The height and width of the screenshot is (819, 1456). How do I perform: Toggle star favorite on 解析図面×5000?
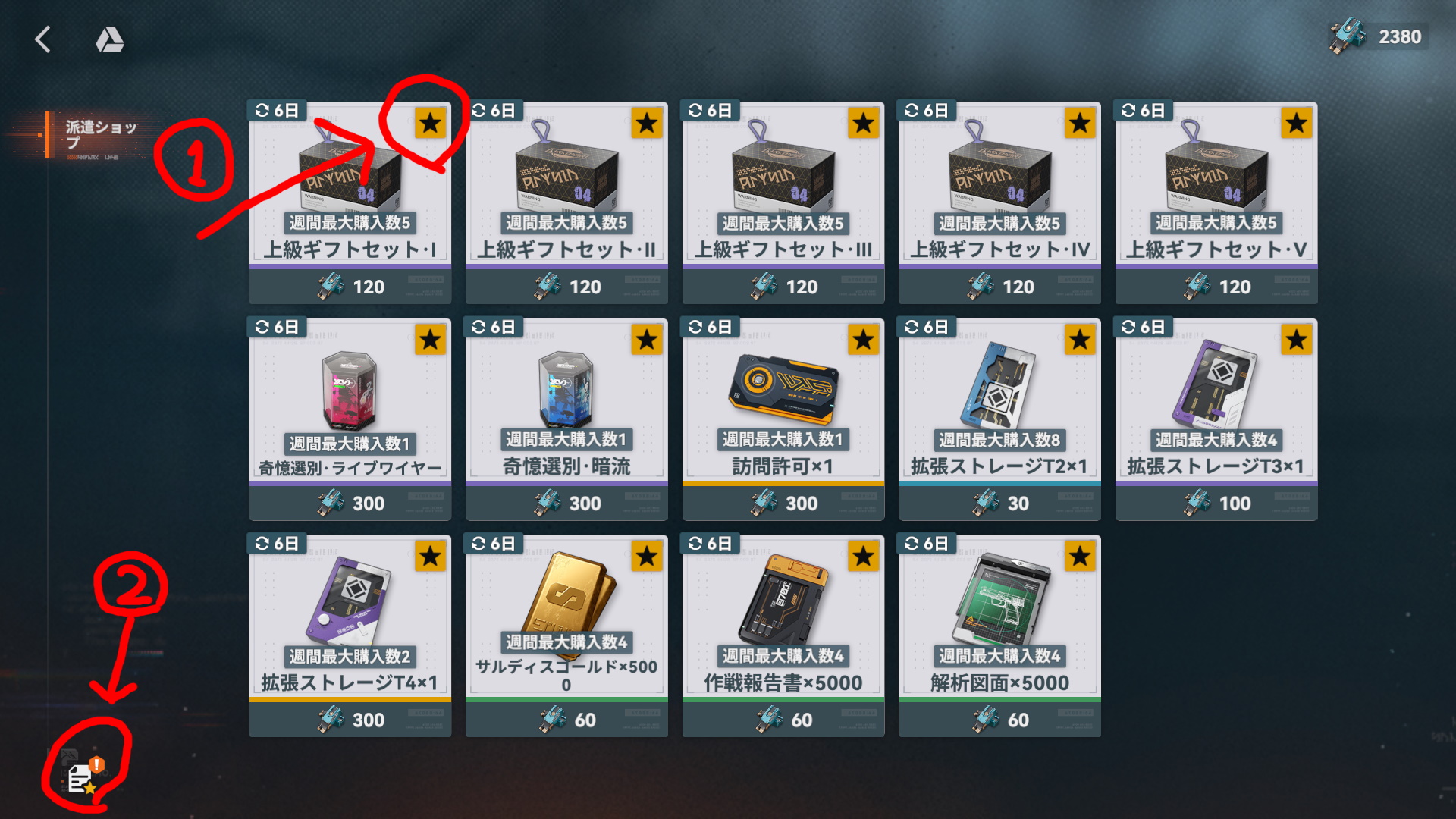[1080, 557]
